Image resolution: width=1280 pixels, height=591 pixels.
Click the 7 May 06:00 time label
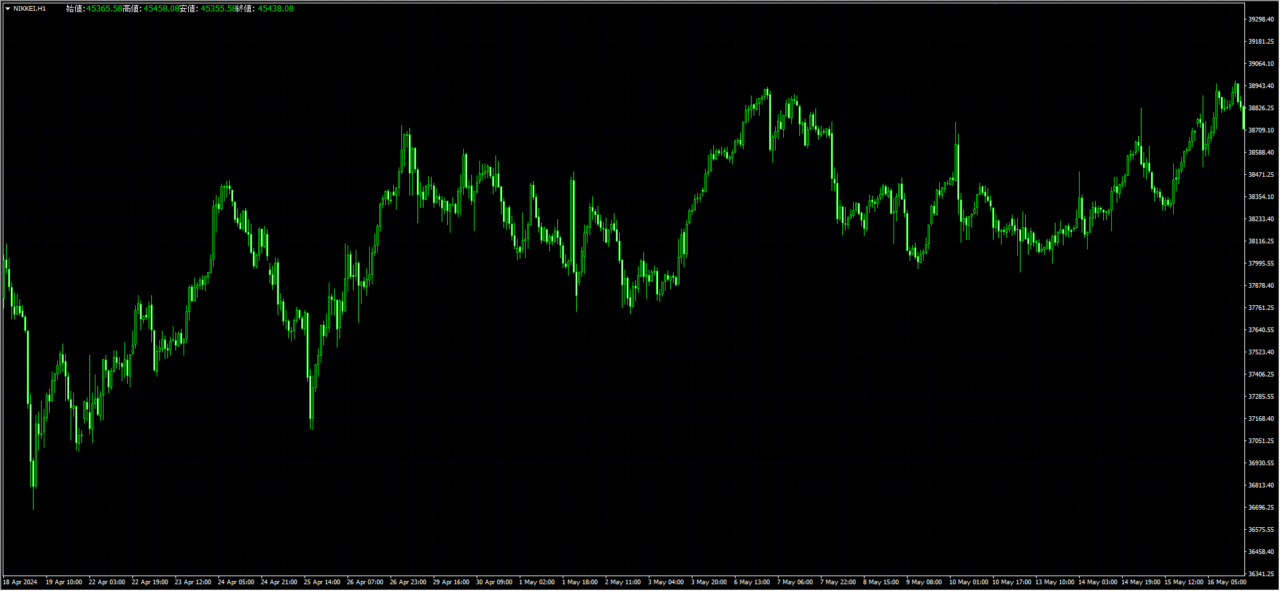point(795,581)
